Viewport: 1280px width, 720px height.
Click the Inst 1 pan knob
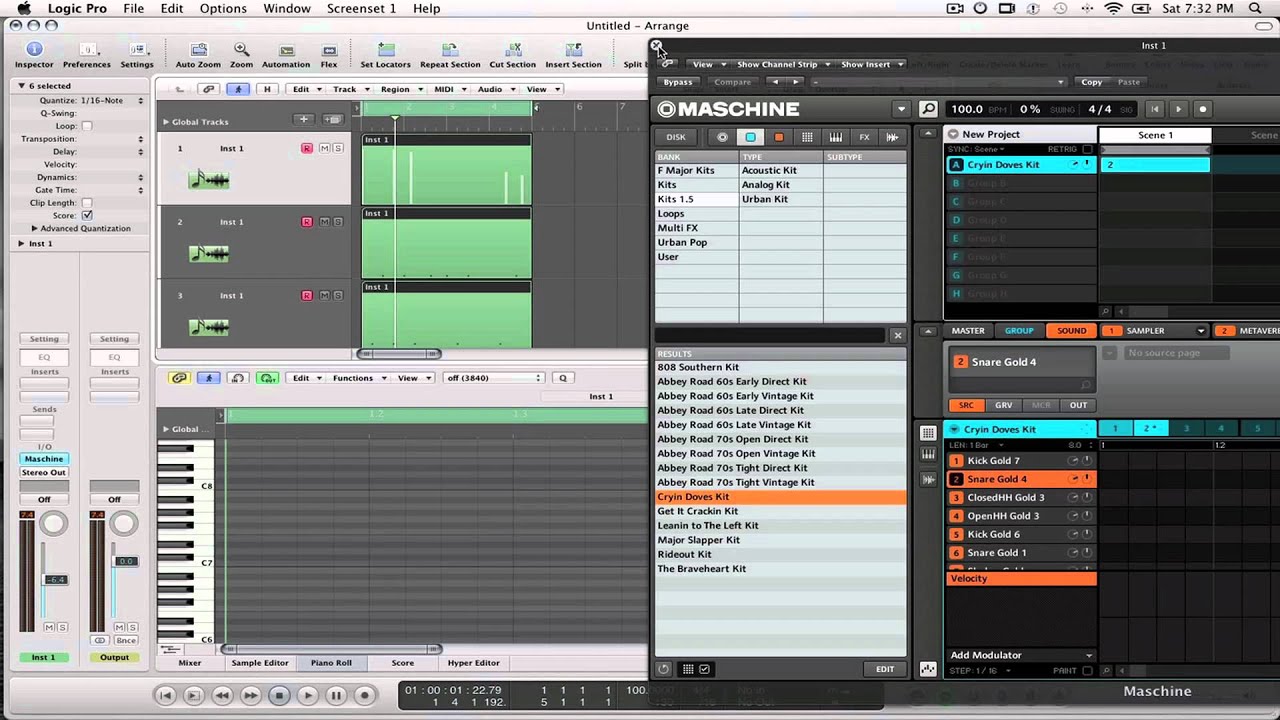54,523
